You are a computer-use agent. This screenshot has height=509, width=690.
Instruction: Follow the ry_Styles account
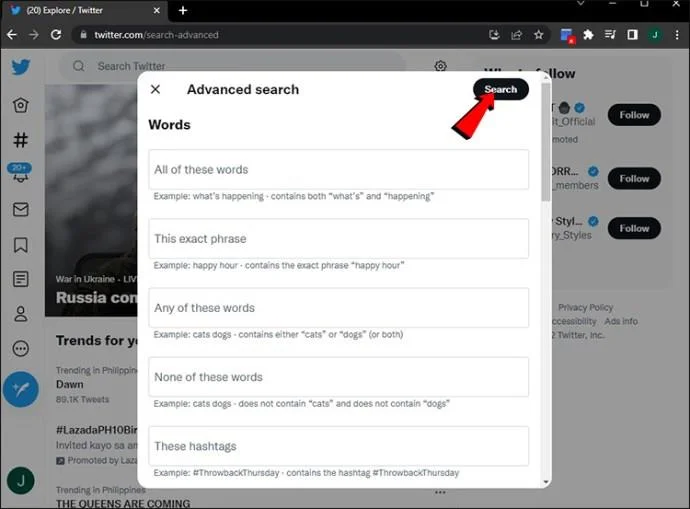[634, 228]
